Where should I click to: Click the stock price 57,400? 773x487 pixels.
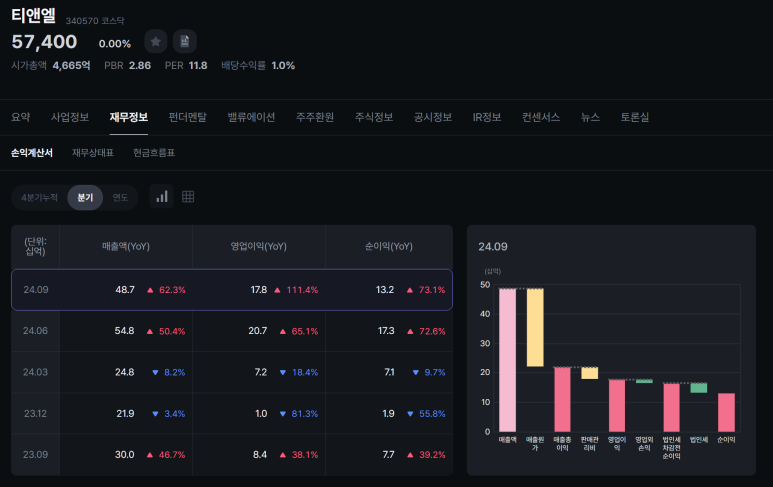pos(44,42)
